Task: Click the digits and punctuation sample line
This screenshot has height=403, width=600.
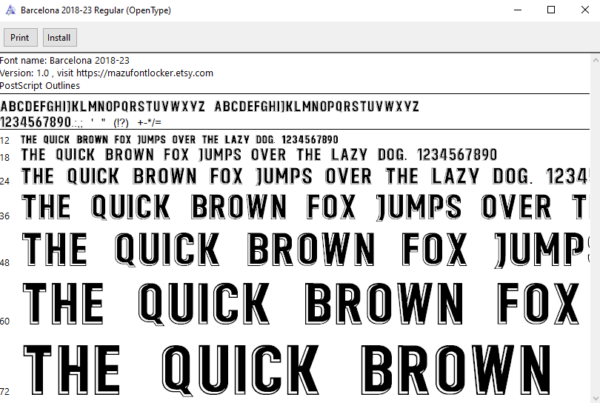Action: point(81,122)
